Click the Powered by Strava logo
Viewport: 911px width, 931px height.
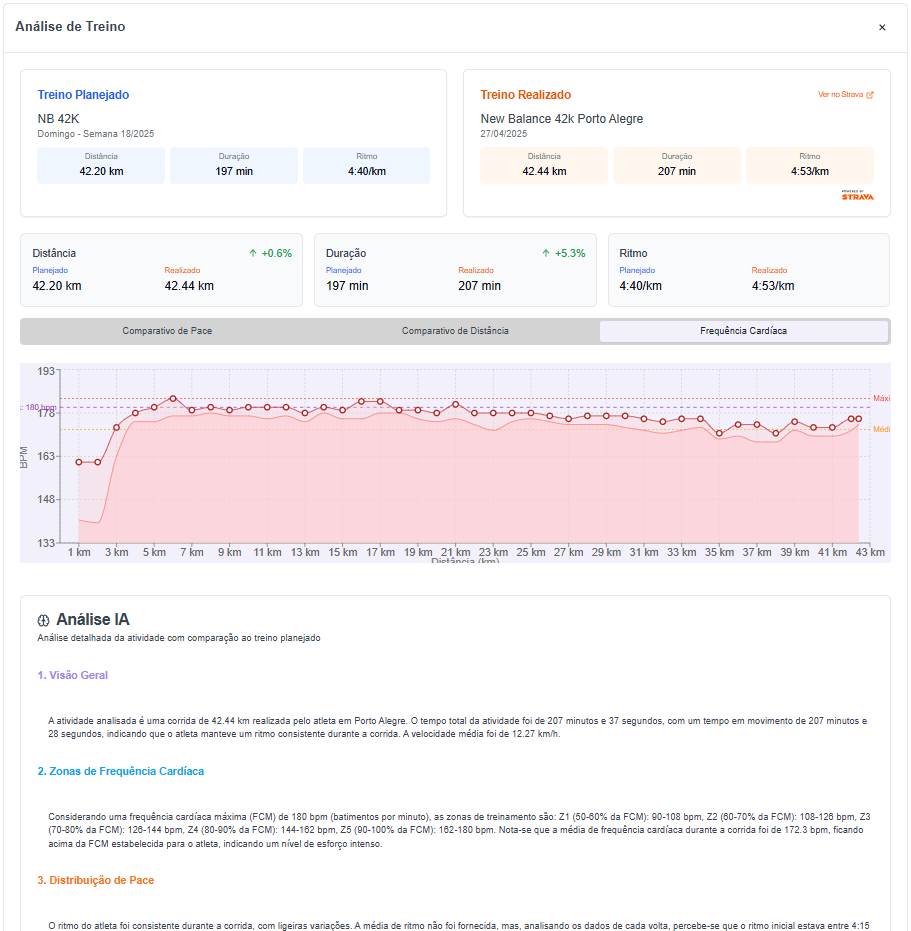(858, 195)
